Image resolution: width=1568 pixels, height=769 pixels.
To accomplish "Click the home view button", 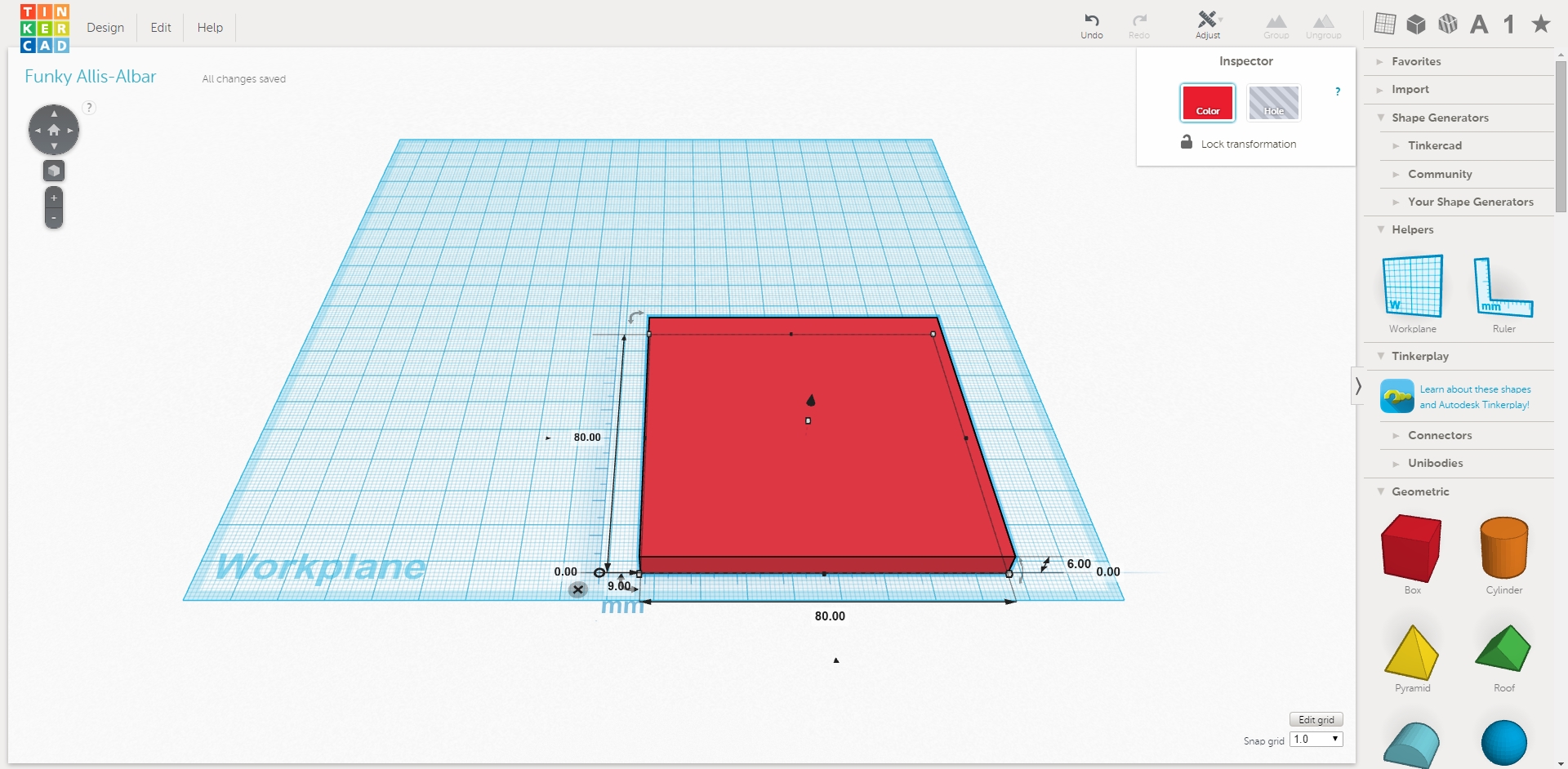I will pos(54,130).
